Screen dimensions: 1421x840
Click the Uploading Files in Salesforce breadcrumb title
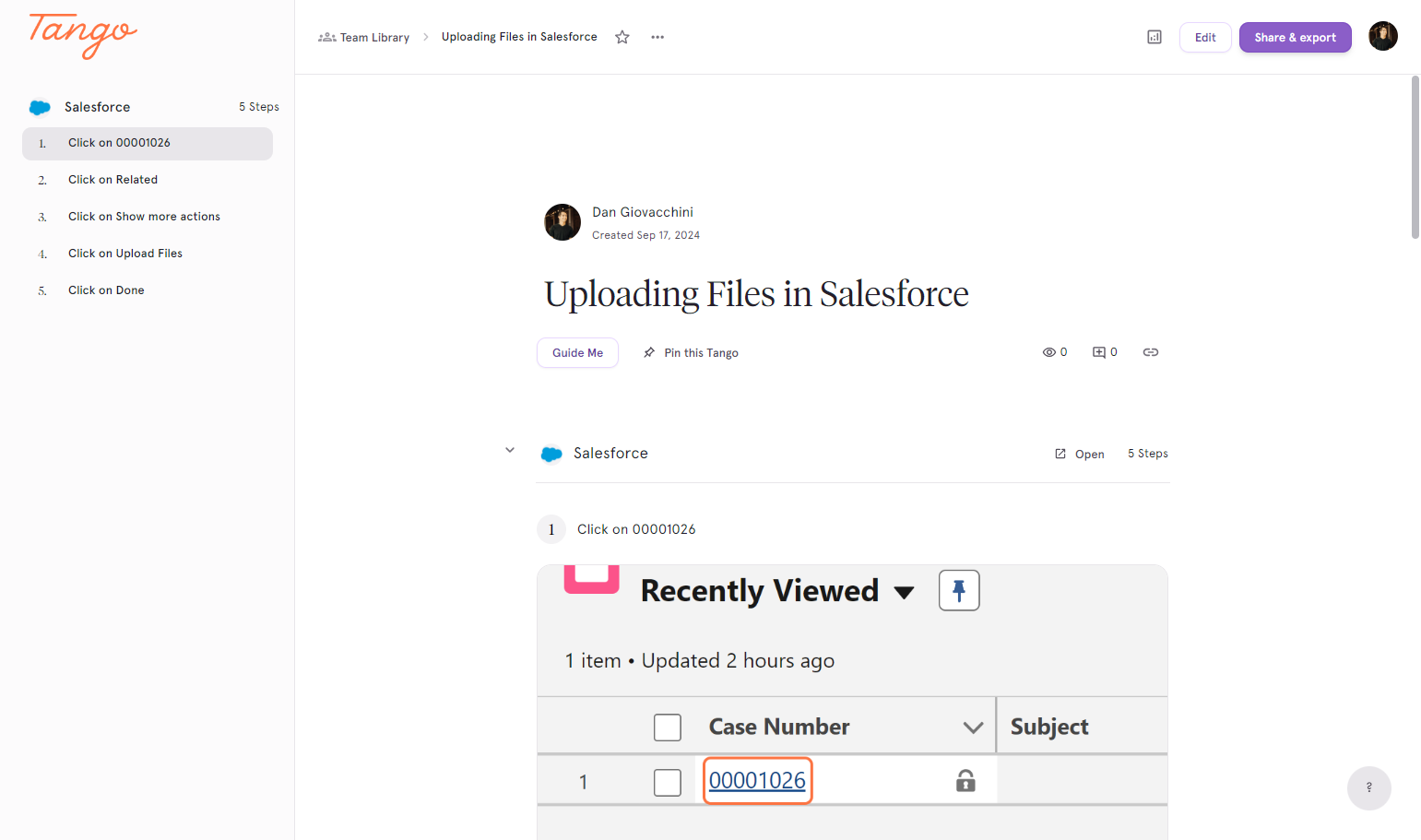coord(519,37)
